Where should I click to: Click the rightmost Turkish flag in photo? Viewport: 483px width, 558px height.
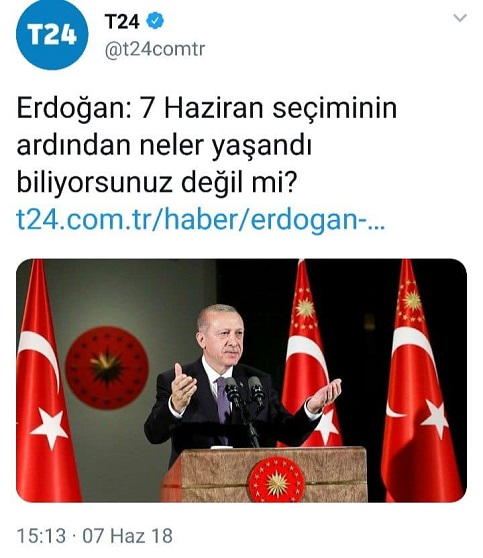click(x=422, y=381)
